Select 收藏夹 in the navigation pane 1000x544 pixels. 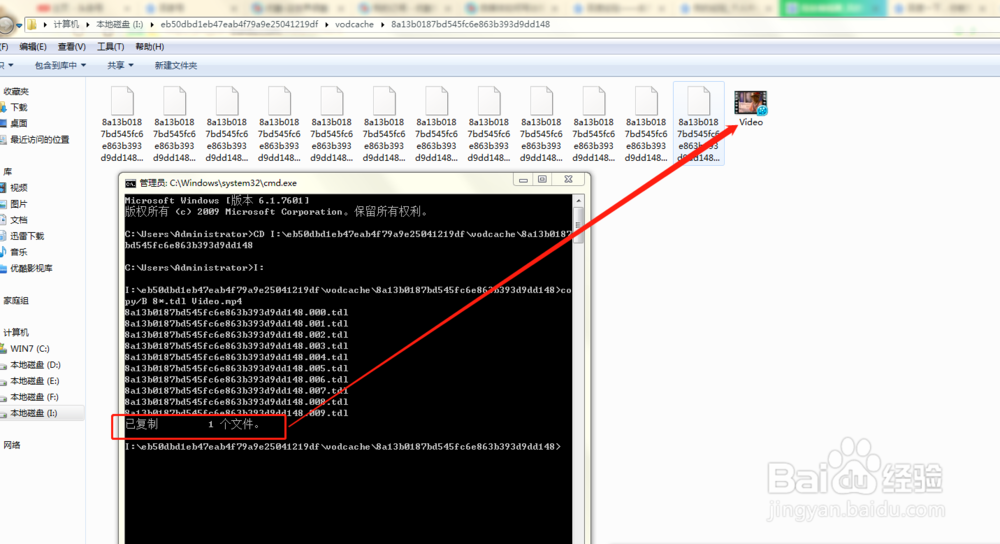(x=16, y=91)
